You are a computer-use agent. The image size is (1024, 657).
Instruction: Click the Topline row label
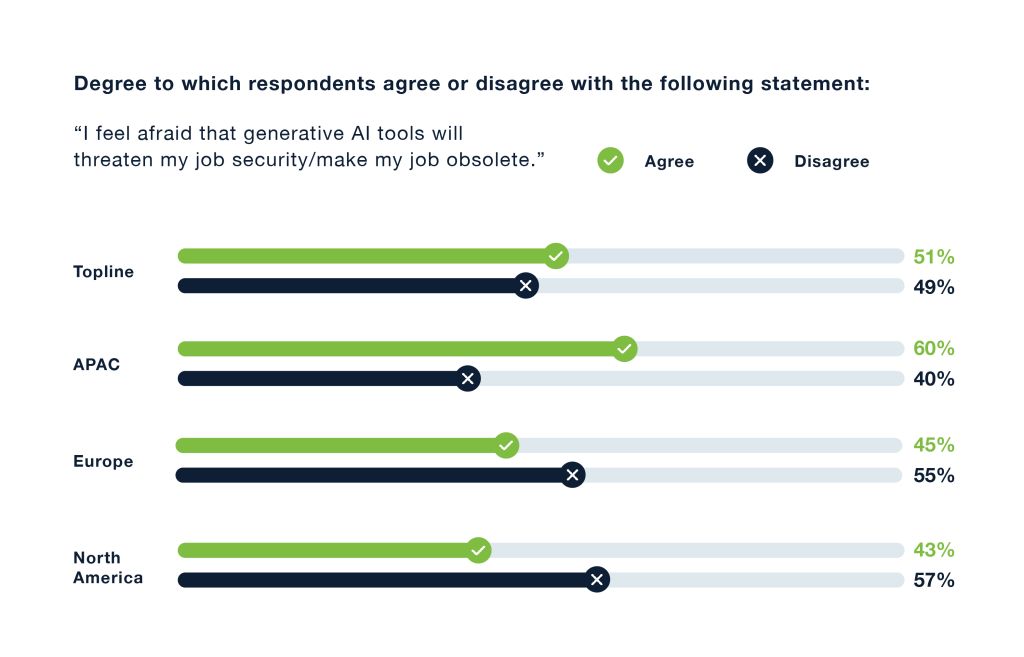tap(103, 272)
